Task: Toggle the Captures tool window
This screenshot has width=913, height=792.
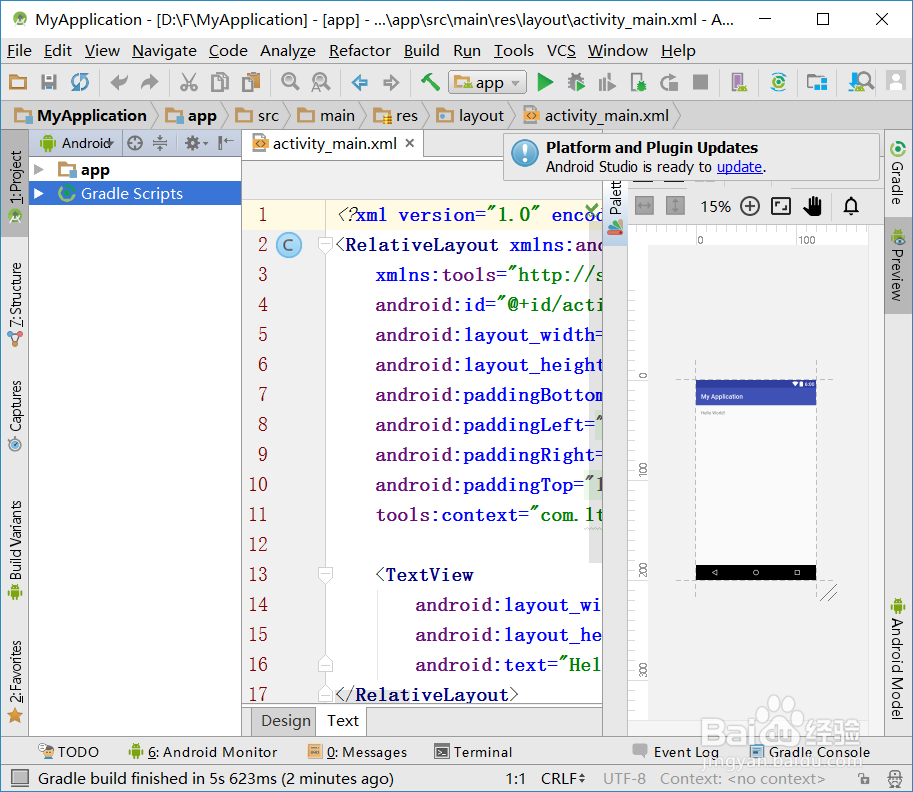Action: point(15,415)
